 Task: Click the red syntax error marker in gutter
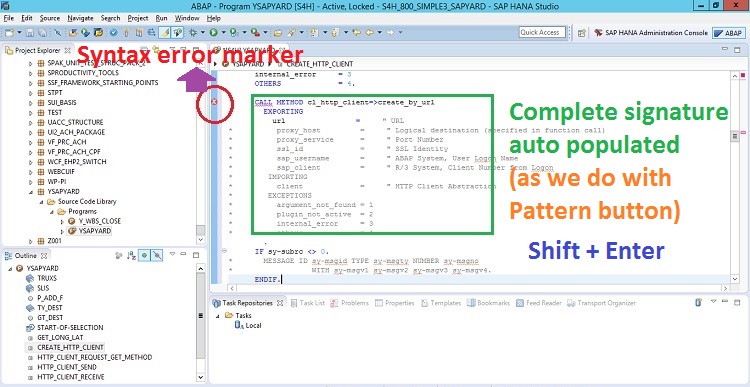tap(214, 101)
